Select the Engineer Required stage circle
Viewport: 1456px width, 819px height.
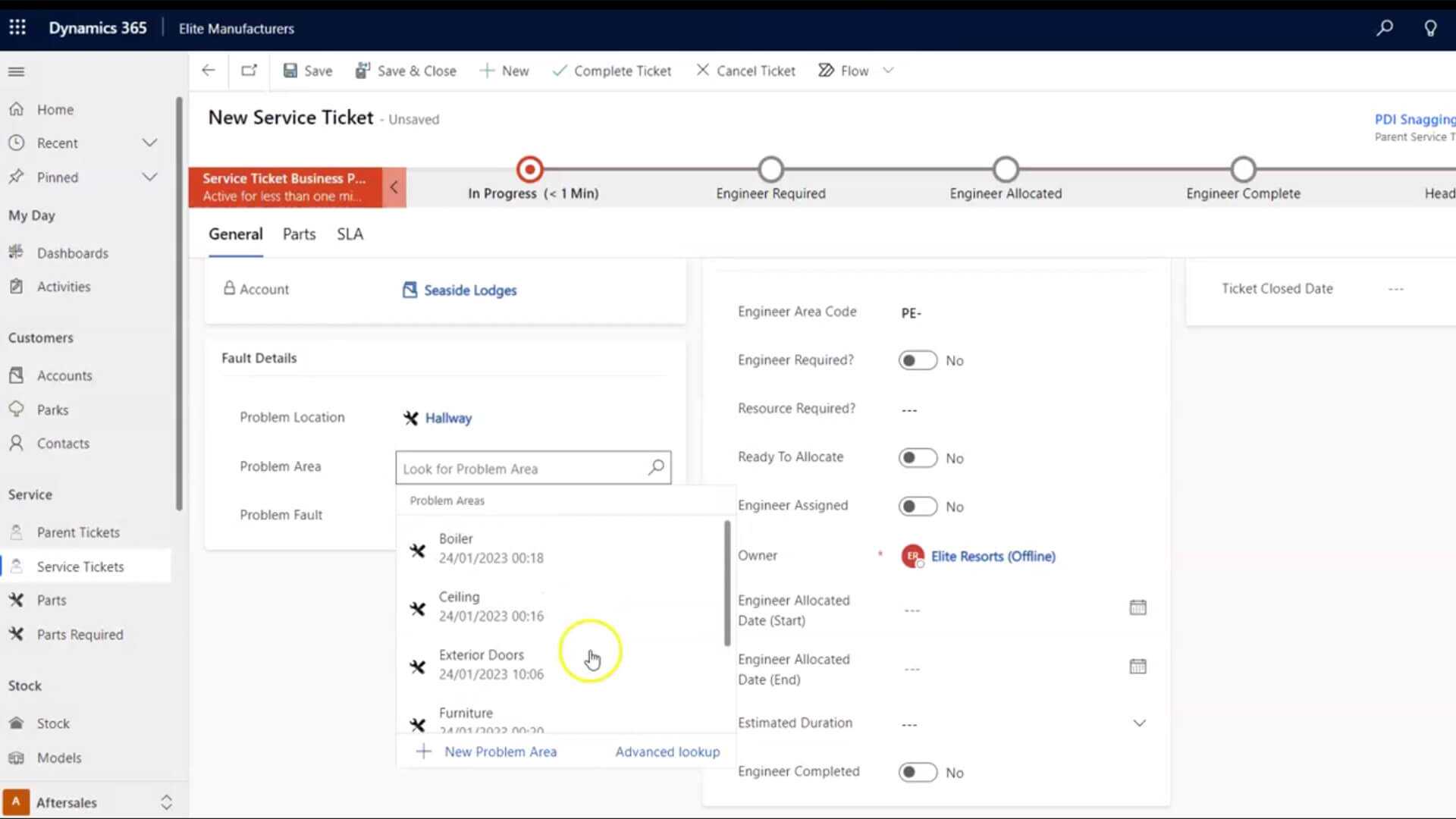pyautogui.click(x=770, y=169)
